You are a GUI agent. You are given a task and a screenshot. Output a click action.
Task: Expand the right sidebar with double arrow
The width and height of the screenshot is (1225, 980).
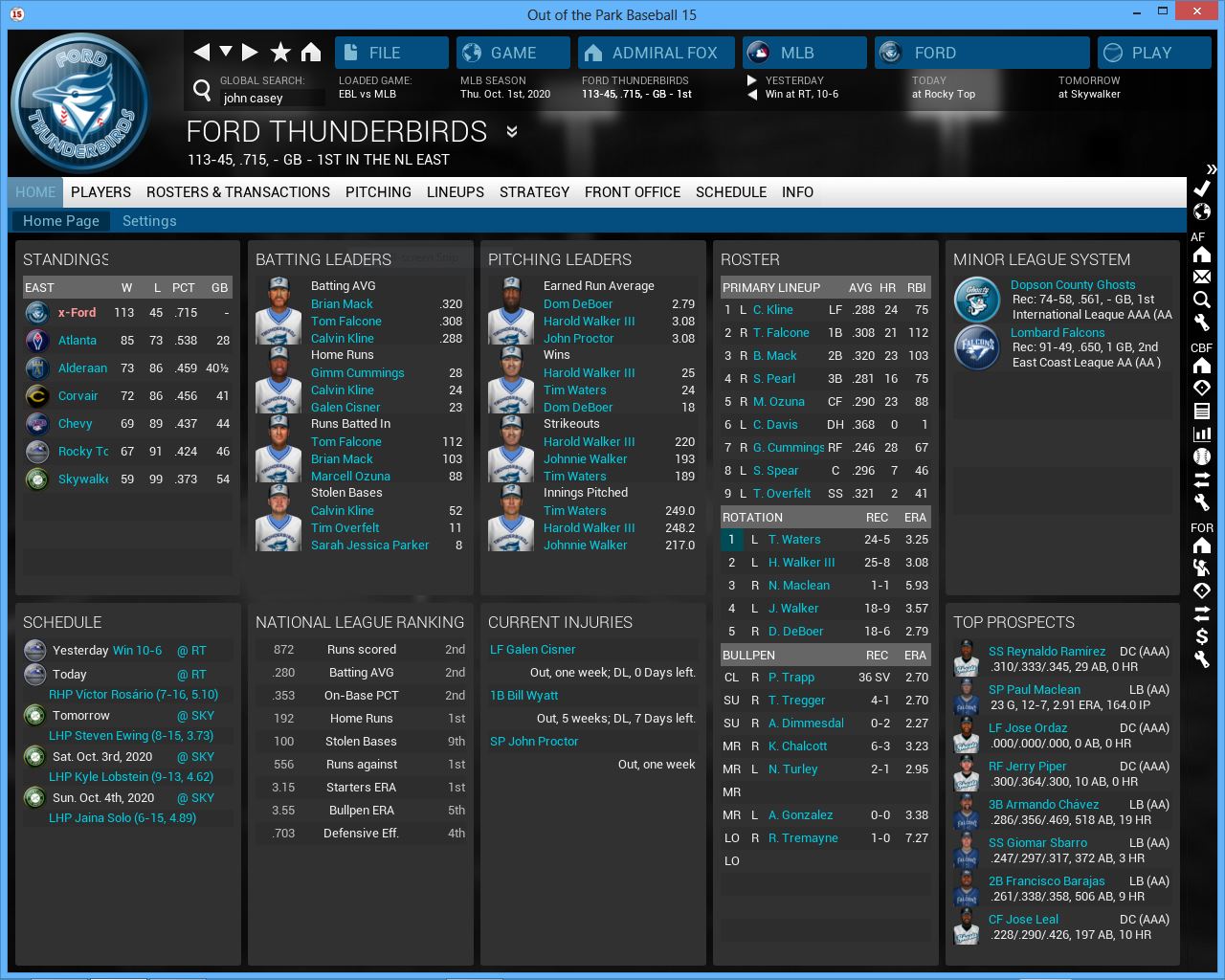pyautogui.click(x=1212, y=169)
